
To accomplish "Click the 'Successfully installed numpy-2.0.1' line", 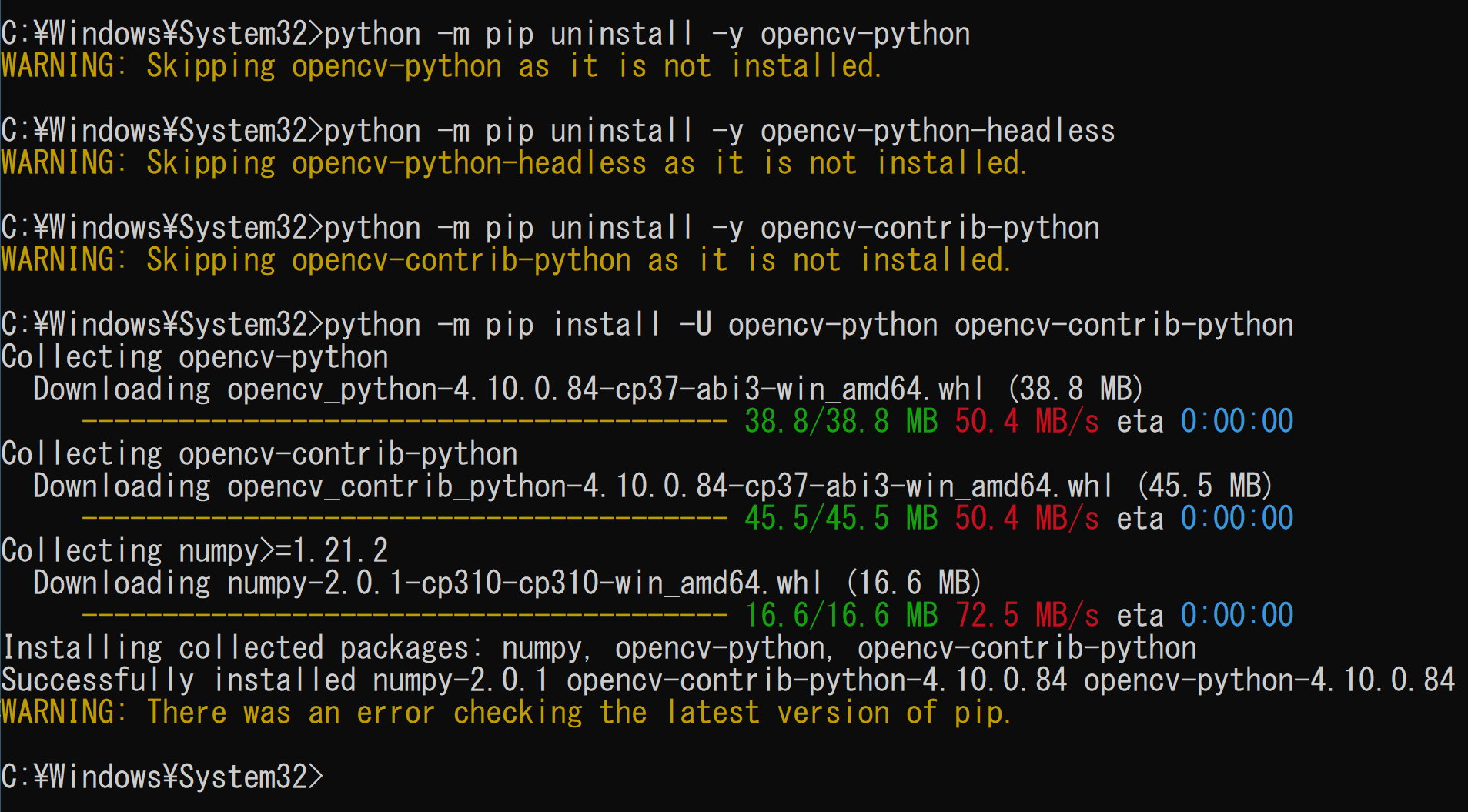I will 728,681.
